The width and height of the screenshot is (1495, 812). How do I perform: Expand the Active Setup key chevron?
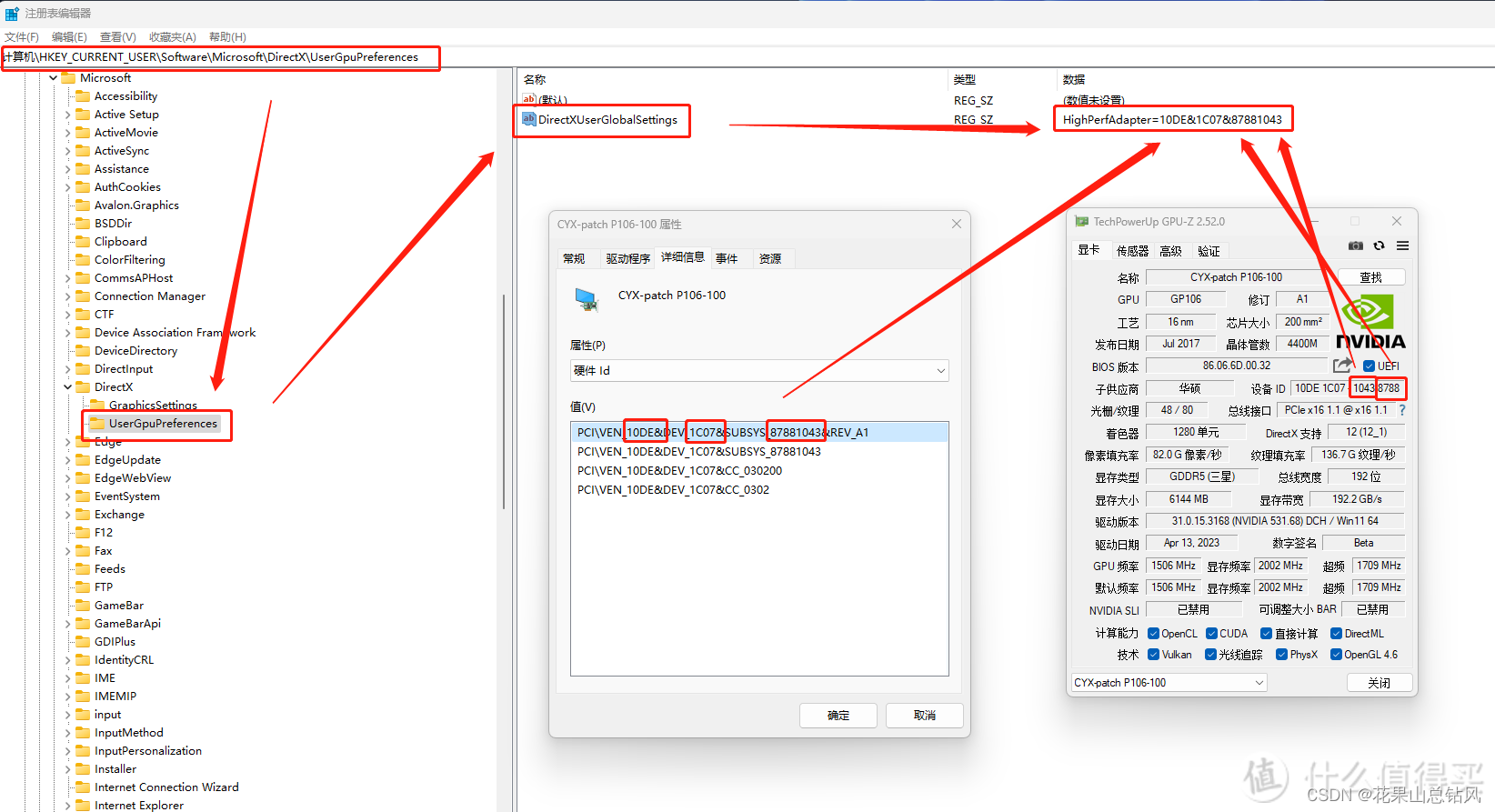coord(67,115)
